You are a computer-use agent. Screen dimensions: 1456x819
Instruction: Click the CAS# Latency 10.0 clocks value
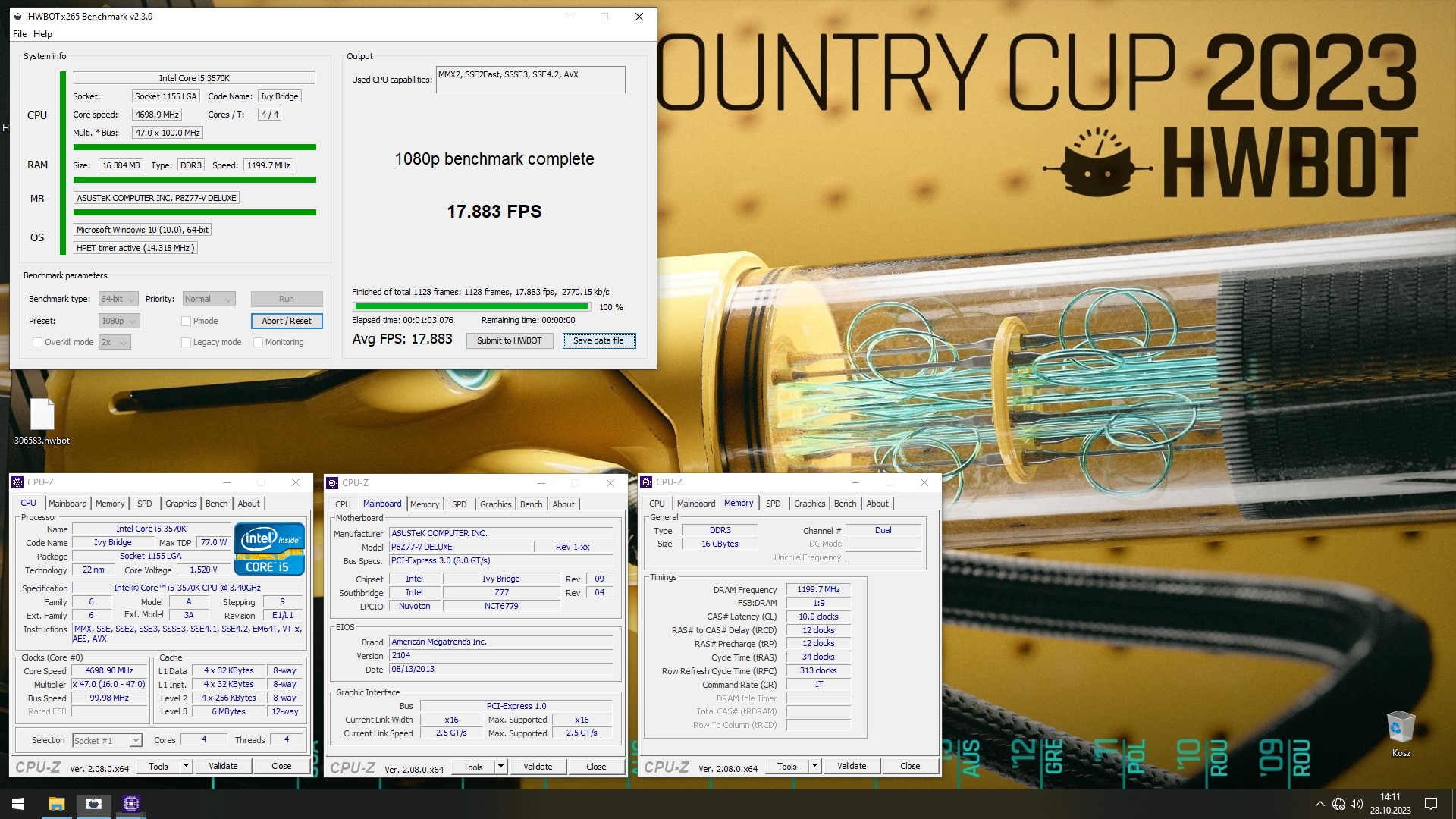[x=818, y=617]
